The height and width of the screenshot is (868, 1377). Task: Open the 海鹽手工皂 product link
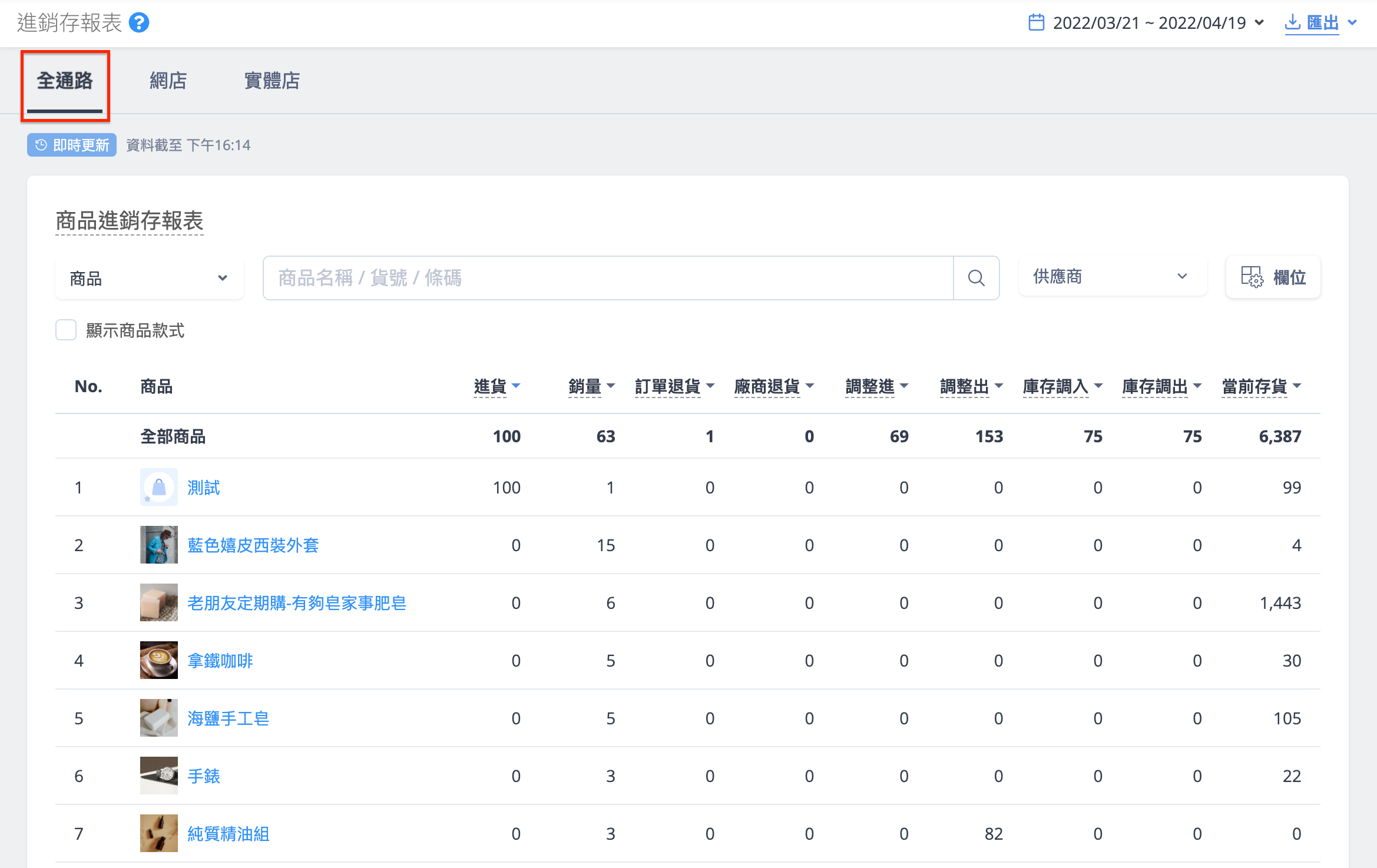[x=229, y=718]
